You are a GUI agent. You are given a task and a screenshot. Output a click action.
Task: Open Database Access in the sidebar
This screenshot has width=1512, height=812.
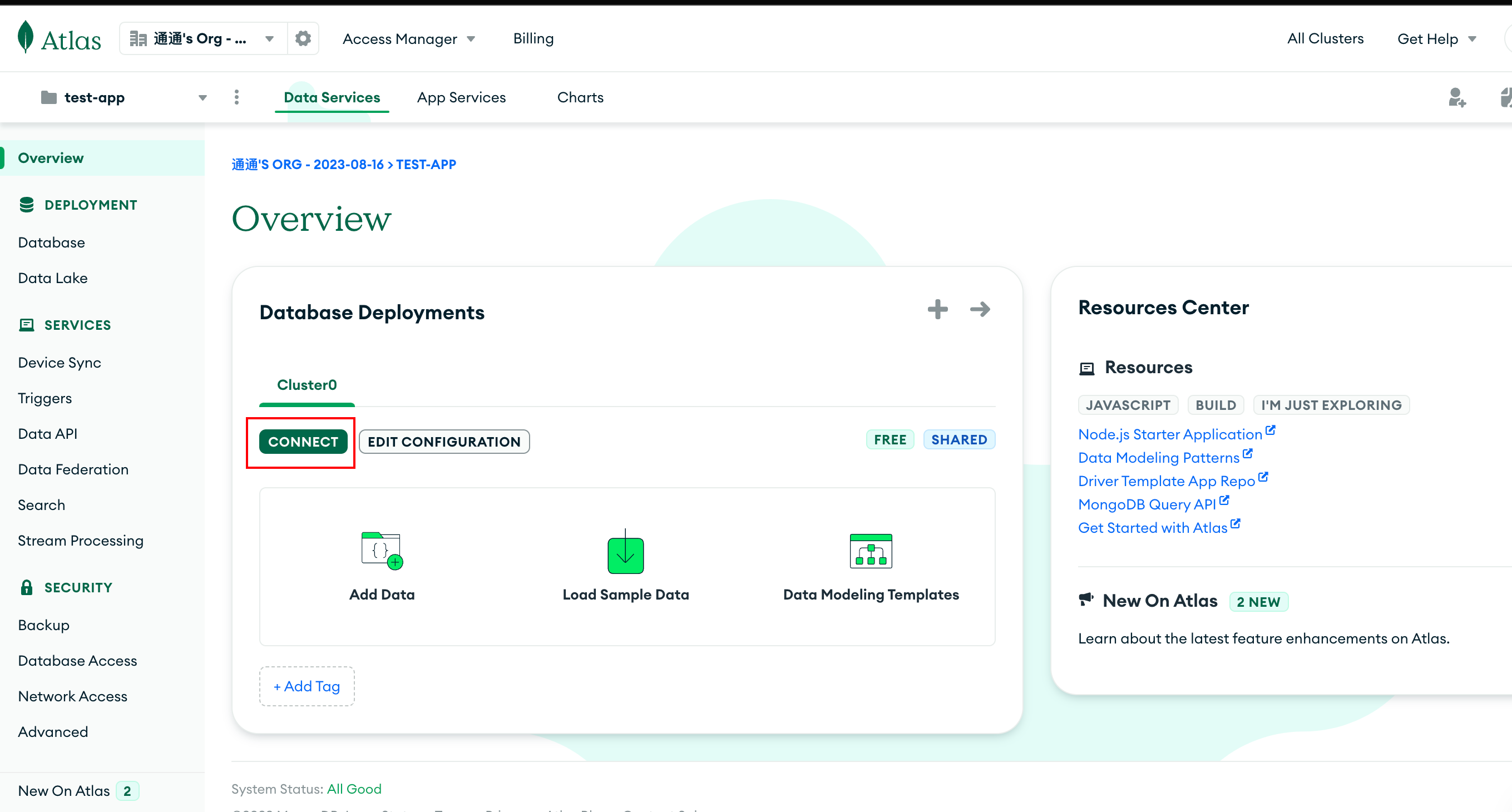coord(77,661)
